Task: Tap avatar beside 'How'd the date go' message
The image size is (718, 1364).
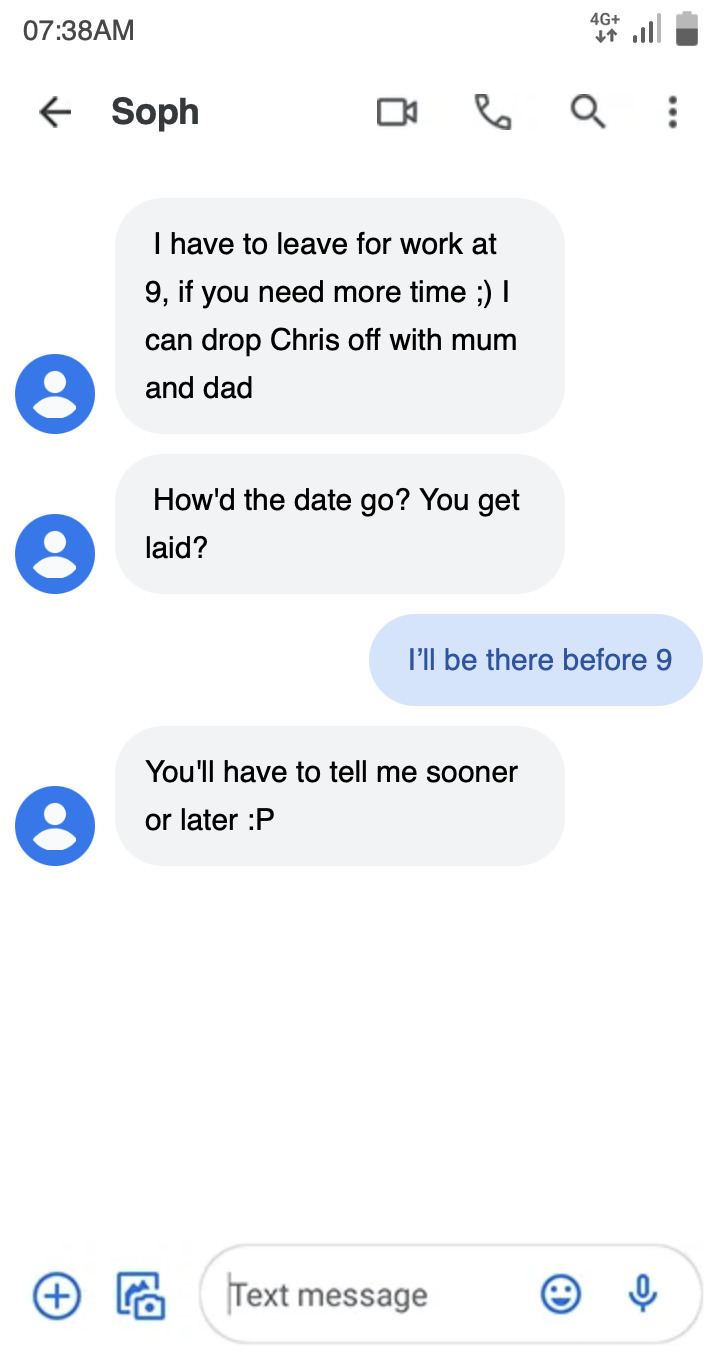Action: tap(55, 554)
